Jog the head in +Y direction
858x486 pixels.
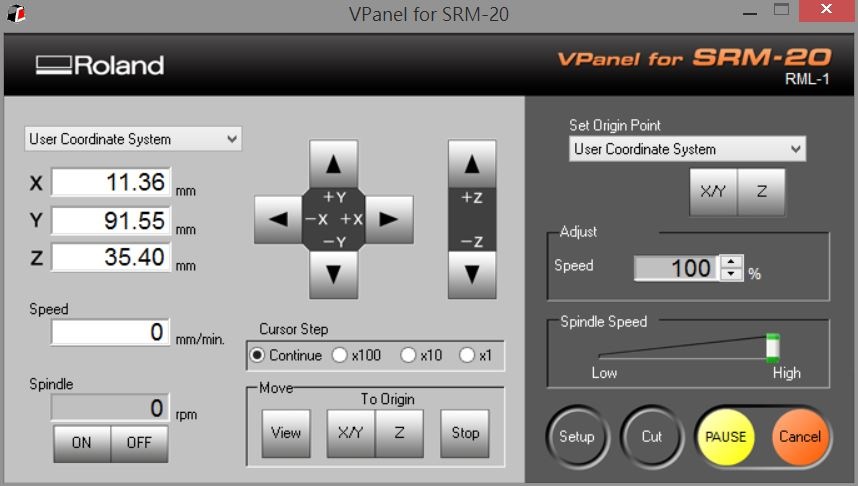(333, 164)
